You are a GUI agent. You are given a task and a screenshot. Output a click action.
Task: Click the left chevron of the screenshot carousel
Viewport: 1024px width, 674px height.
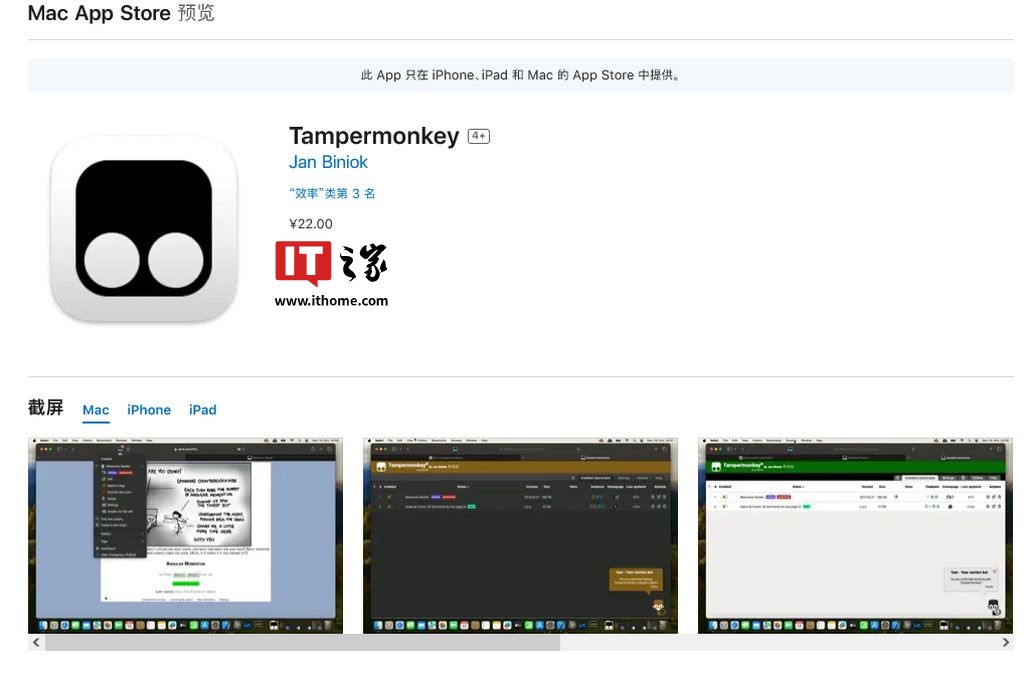(x=35, y=642)
